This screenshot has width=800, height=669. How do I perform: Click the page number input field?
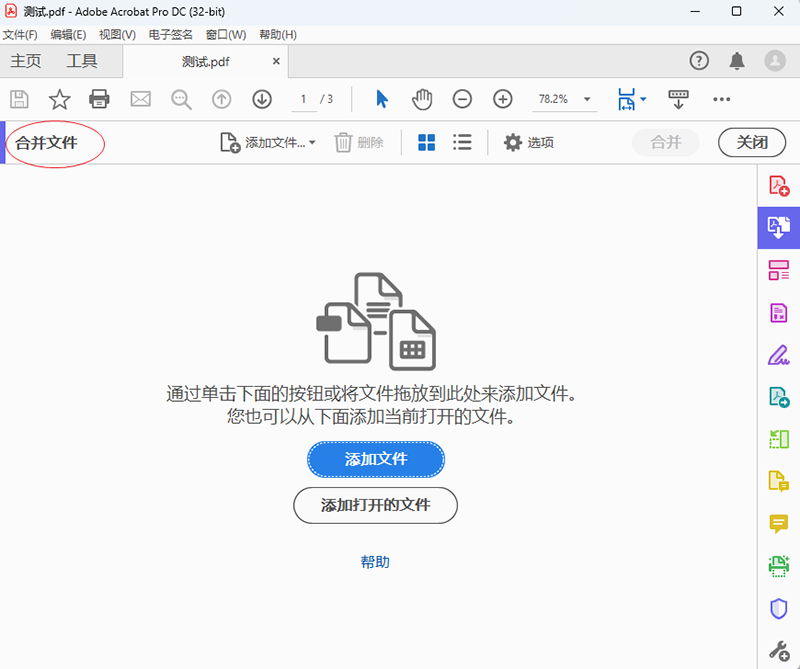tap(304, 100)
